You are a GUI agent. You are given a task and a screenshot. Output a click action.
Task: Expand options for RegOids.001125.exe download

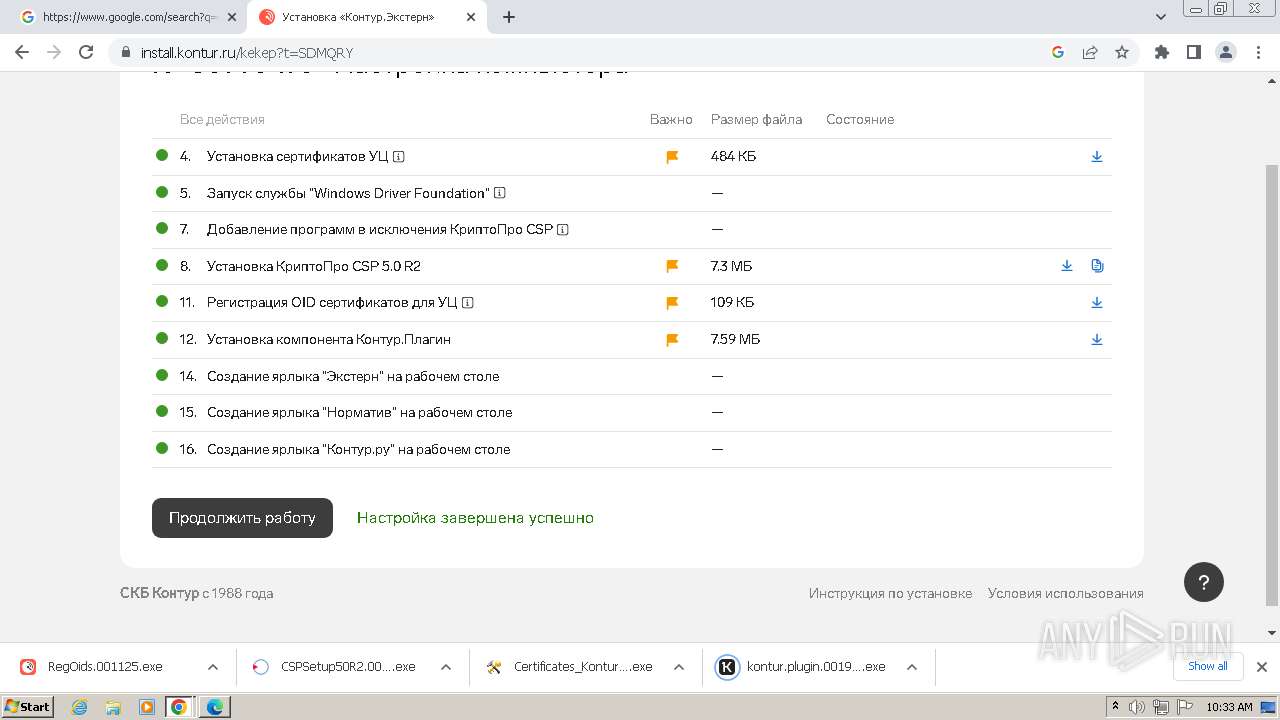point(212,667)
